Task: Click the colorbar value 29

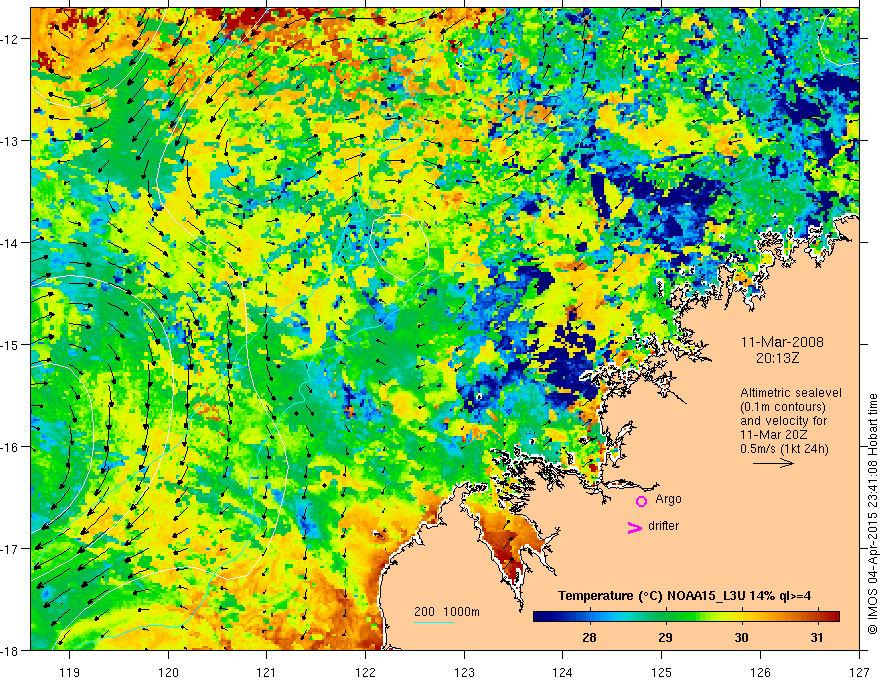Action: tap(665, 637)
